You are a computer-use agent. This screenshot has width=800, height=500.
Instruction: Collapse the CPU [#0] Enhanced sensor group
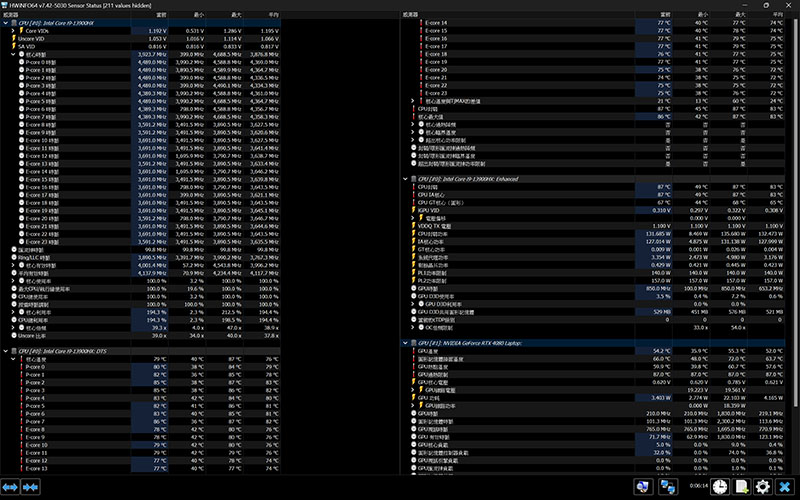405,178
